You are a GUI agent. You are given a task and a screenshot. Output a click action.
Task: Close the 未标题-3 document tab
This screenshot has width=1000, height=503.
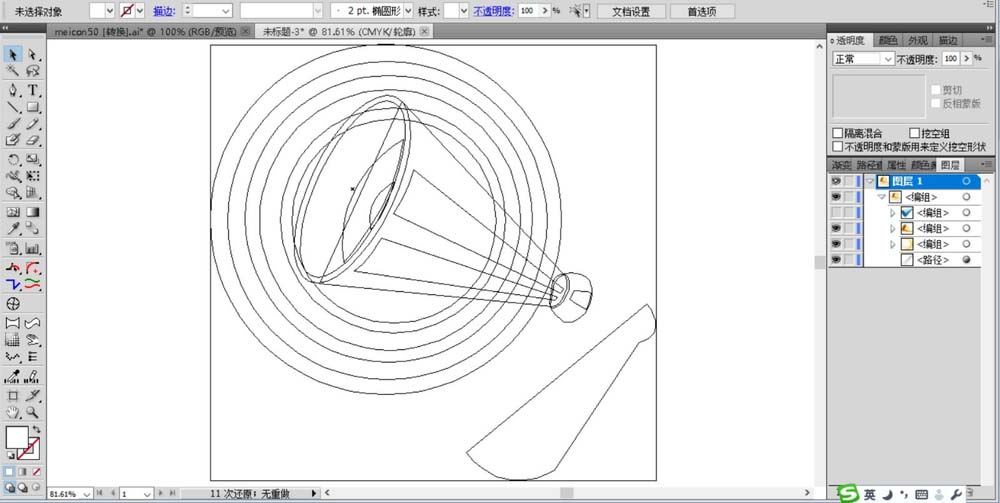[x=425, y=31]
